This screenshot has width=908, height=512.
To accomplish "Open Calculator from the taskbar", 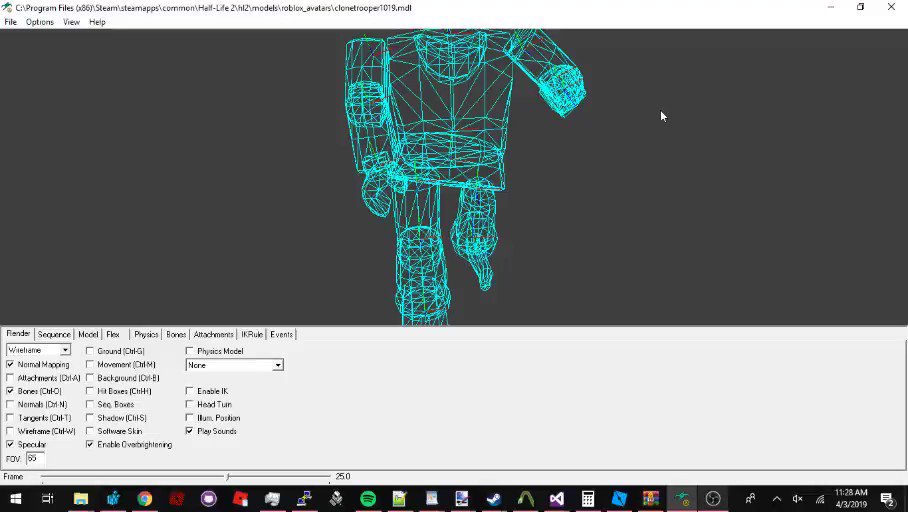I will pyautogui.click(x=588, y=498).
